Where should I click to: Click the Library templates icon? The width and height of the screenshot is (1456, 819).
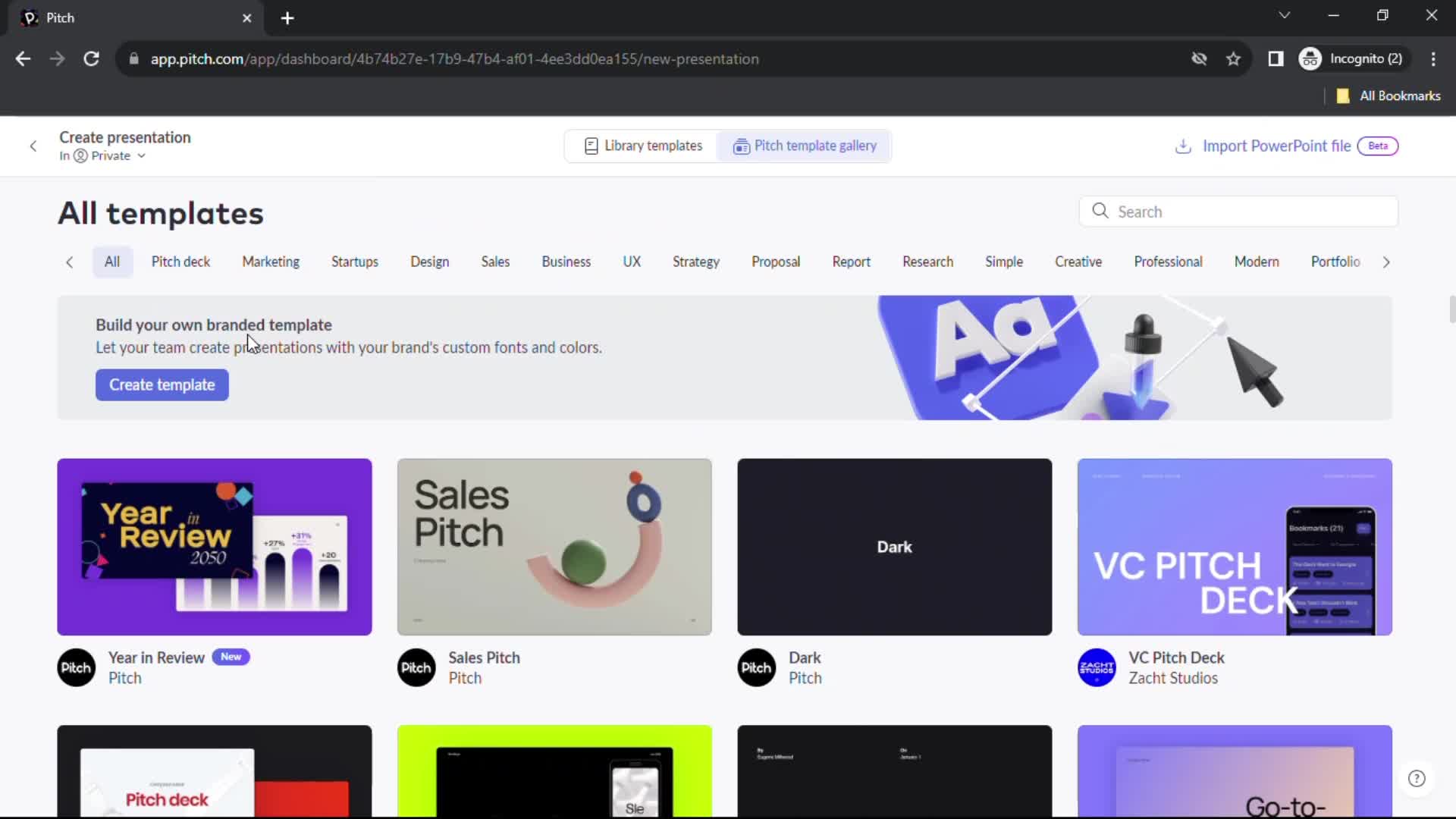tap(590, 145)
